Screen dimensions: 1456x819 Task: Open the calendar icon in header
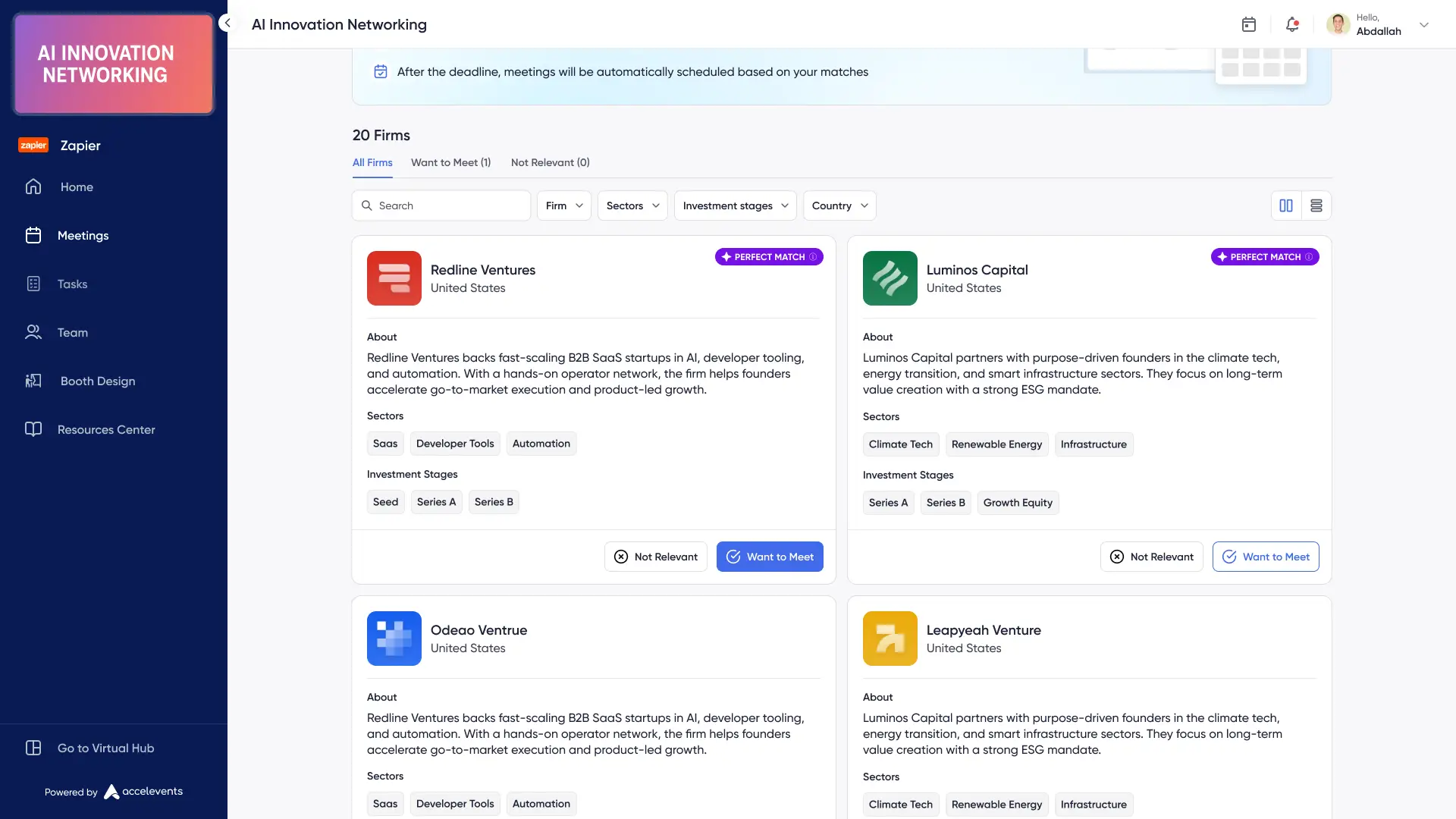[1249, 24]
